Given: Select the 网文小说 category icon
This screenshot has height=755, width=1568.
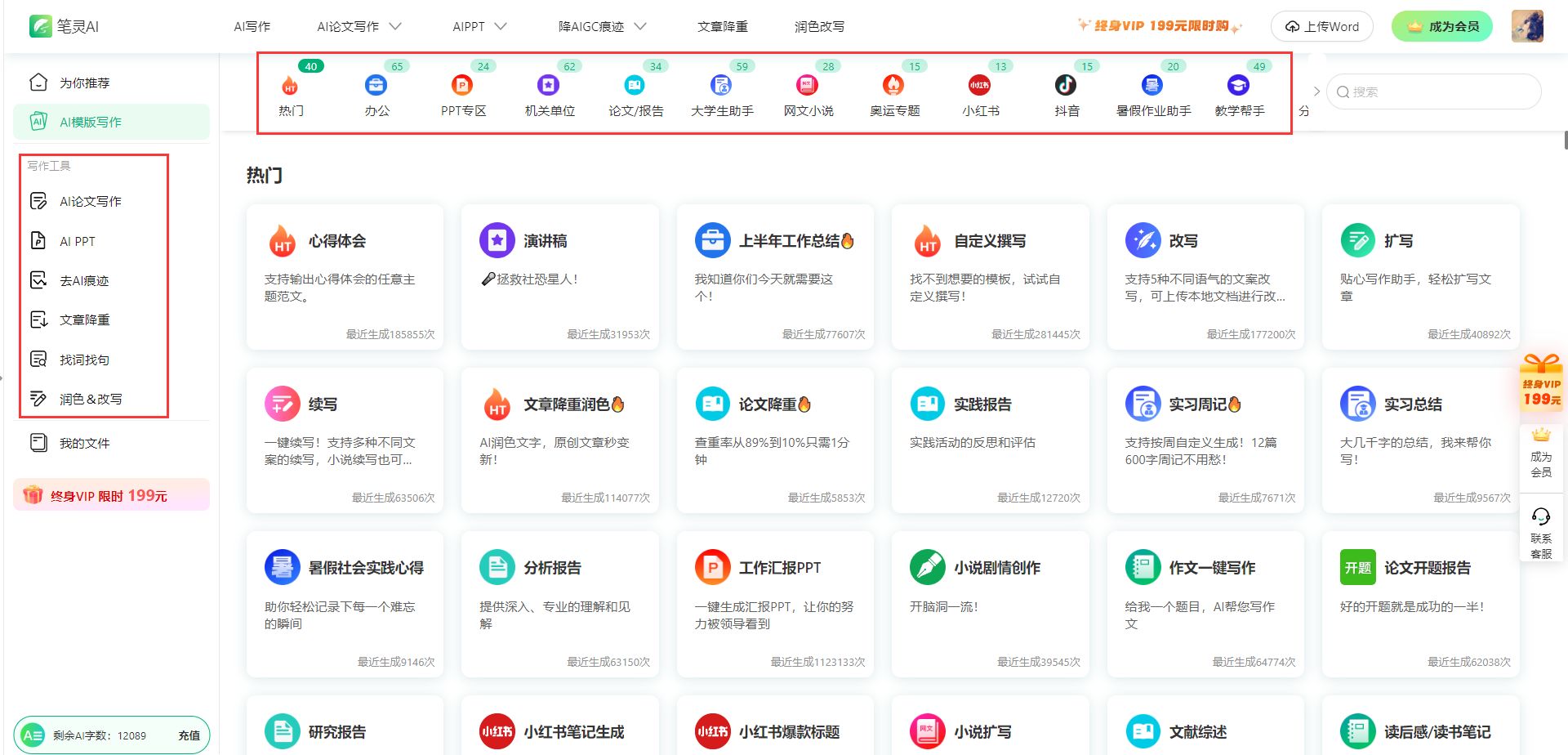Looking at the screenshot, I should (807, 85).
